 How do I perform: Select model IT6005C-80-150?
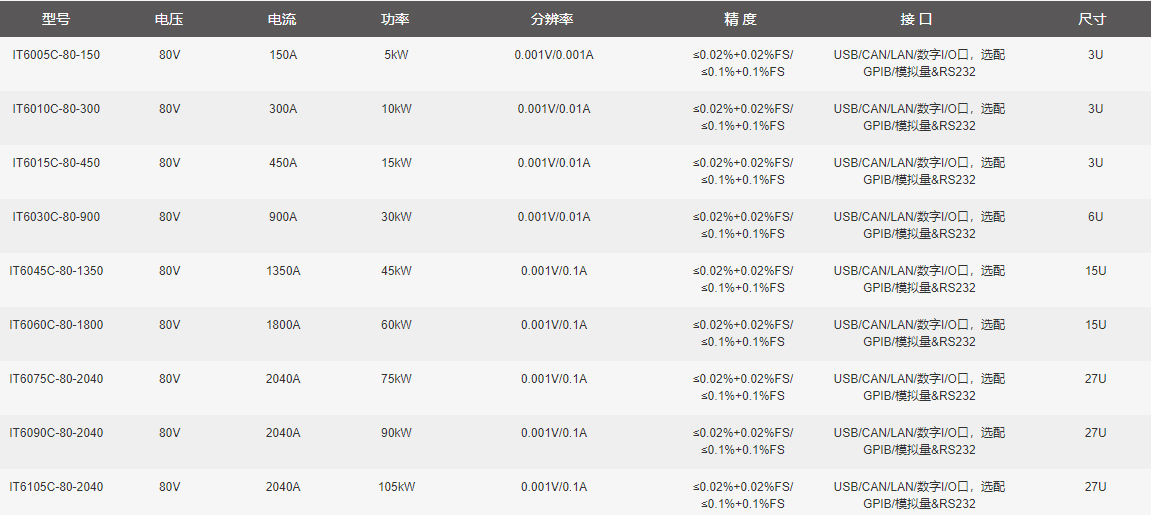[x=57, y=55]
